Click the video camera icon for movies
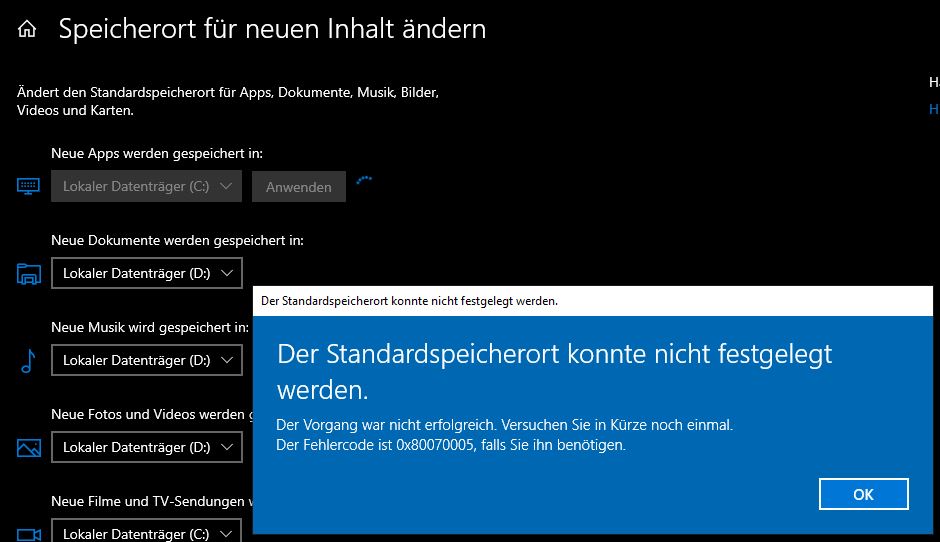Viewport: 940px width, 542px height. pyautogui.click(x=28, y=534)
